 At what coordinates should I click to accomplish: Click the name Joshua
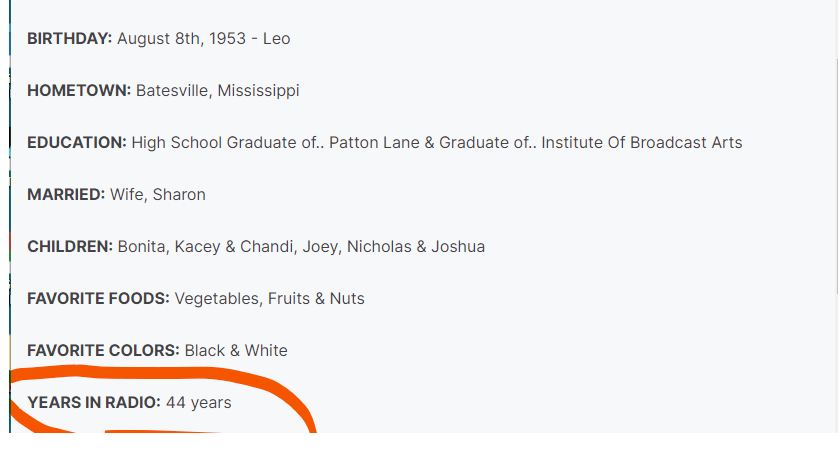coord(458,247)
